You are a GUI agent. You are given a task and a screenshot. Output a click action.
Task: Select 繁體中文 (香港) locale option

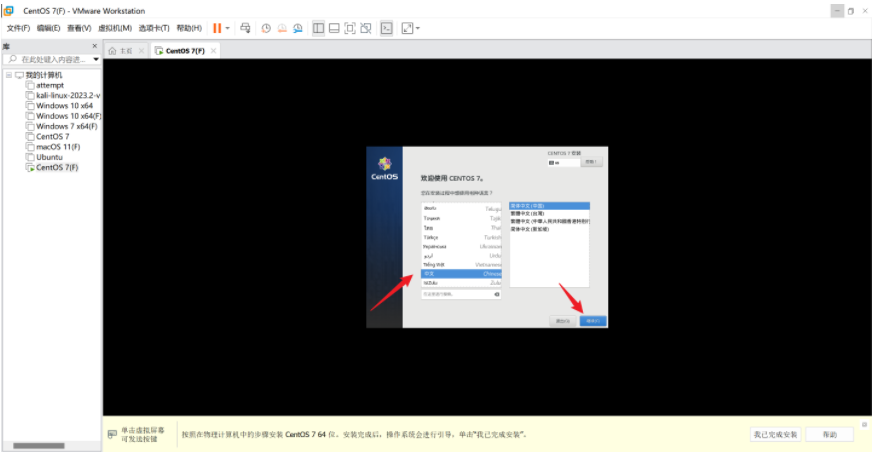tap(549, 222)
